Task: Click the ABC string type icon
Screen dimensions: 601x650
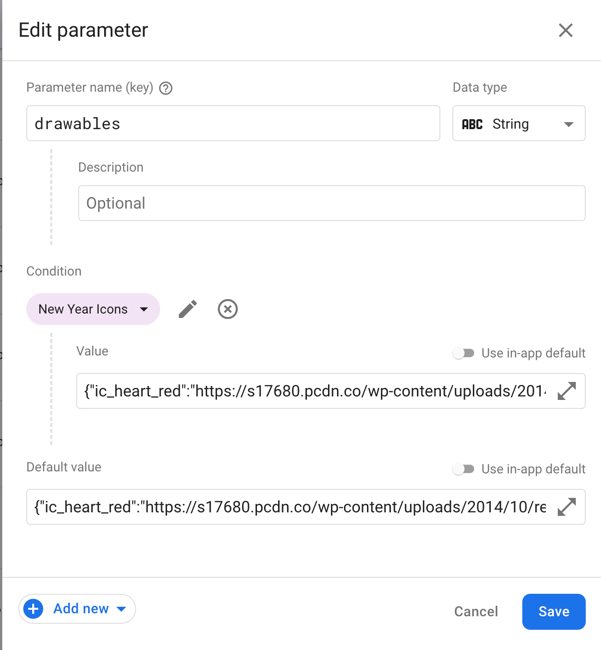Action: pyautogui.click(x=472, y=124)
